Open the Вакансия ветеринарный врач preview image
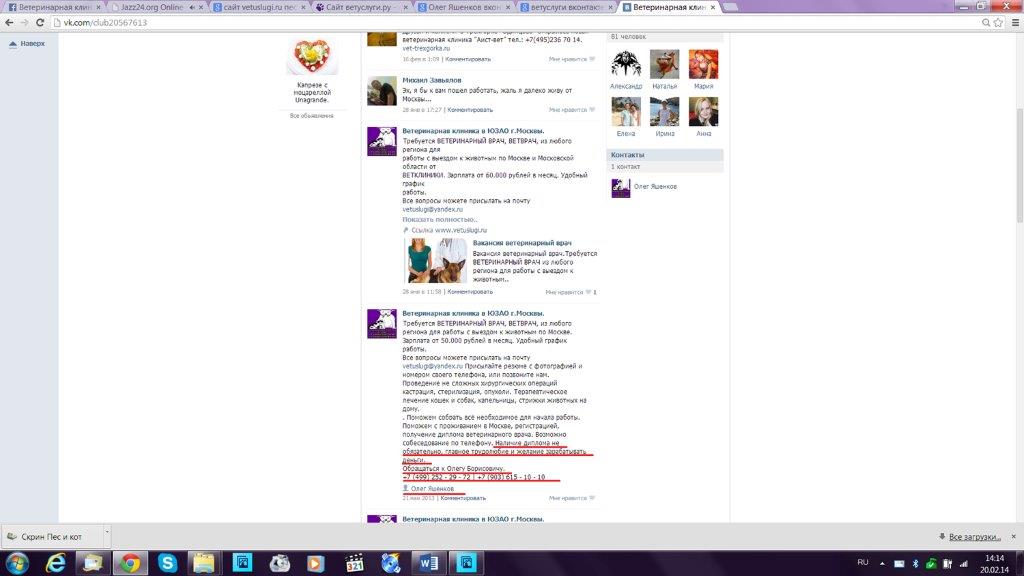 click(x=436, y=260)
